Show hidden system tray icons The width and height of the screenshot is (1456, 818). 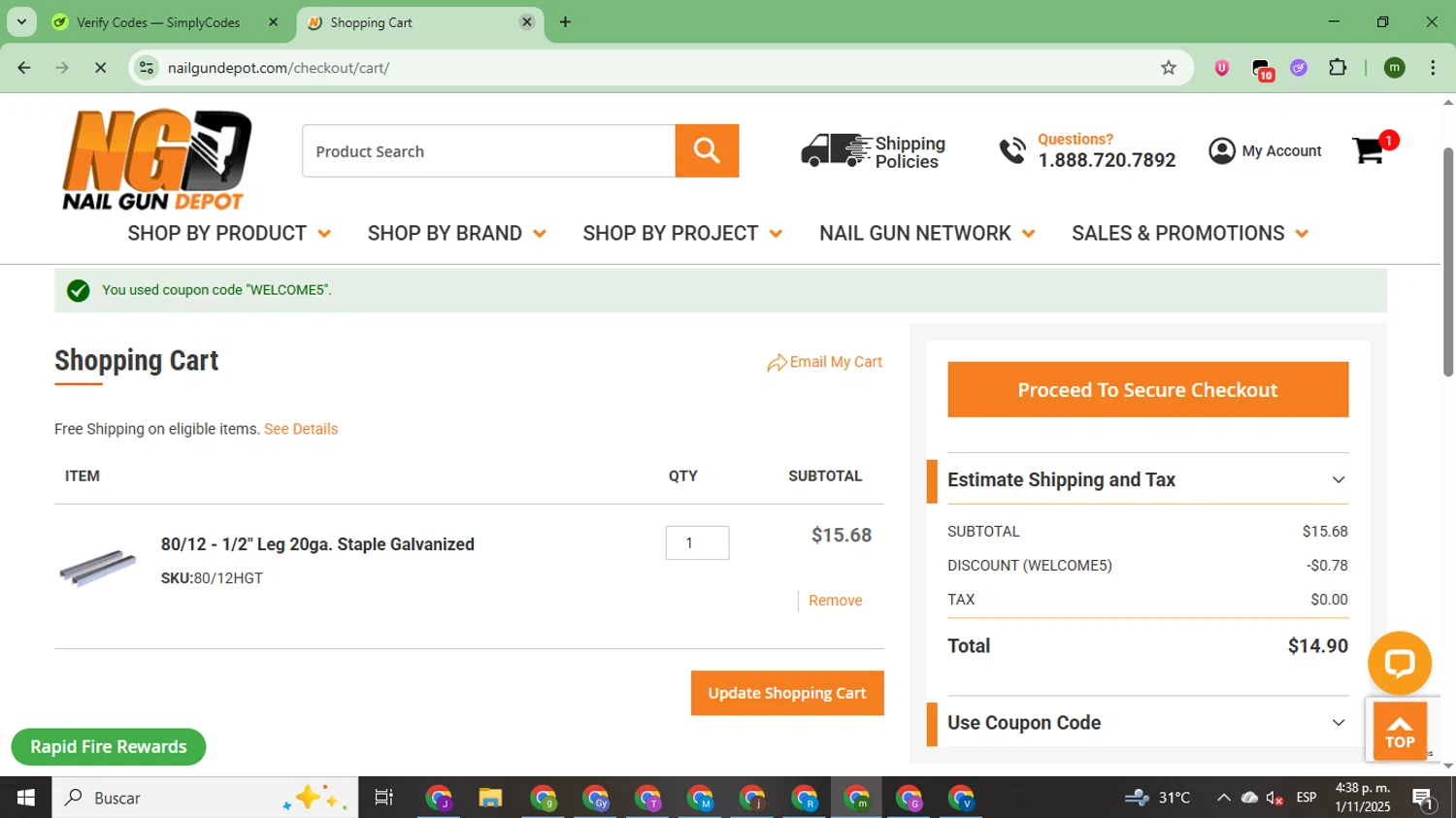click(1223, 798)
